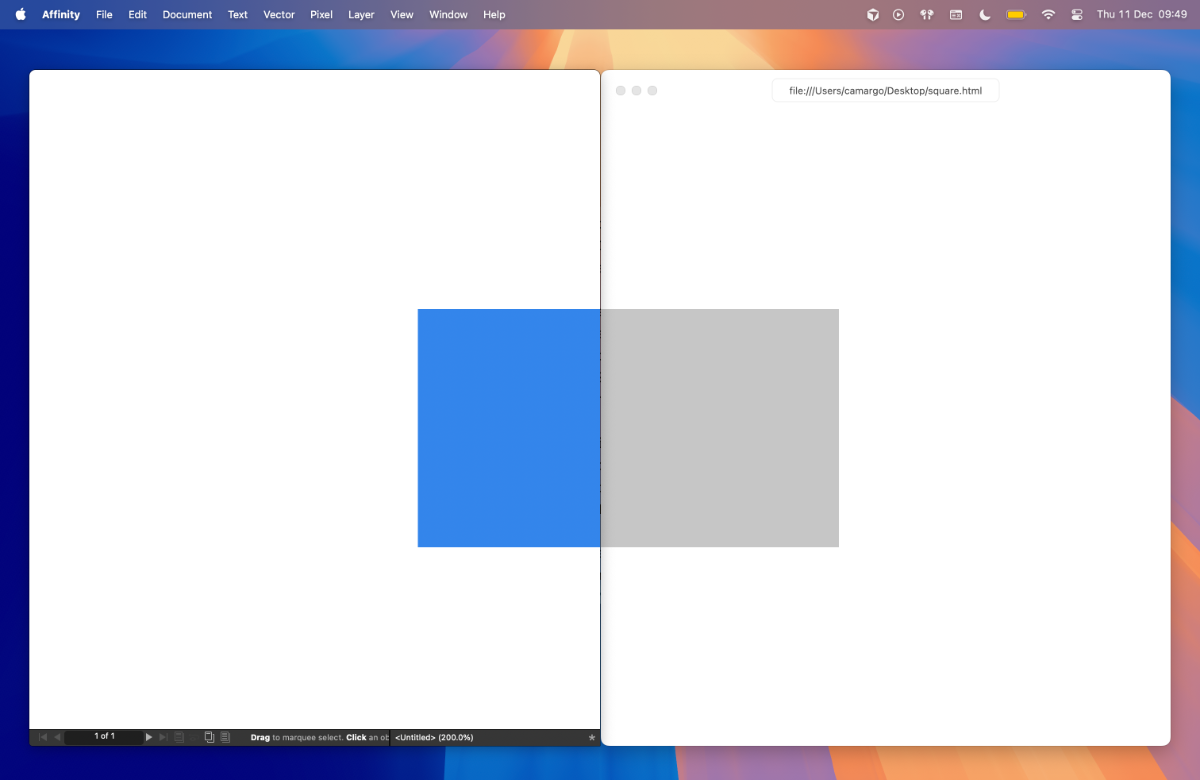
Task: Open the Pixel menu
Action: pos(320,14)
